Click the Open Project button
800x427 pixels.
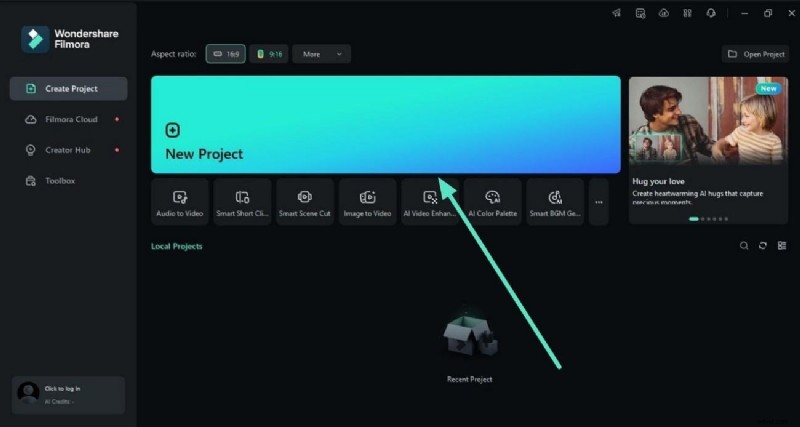(x=755, y=54)
